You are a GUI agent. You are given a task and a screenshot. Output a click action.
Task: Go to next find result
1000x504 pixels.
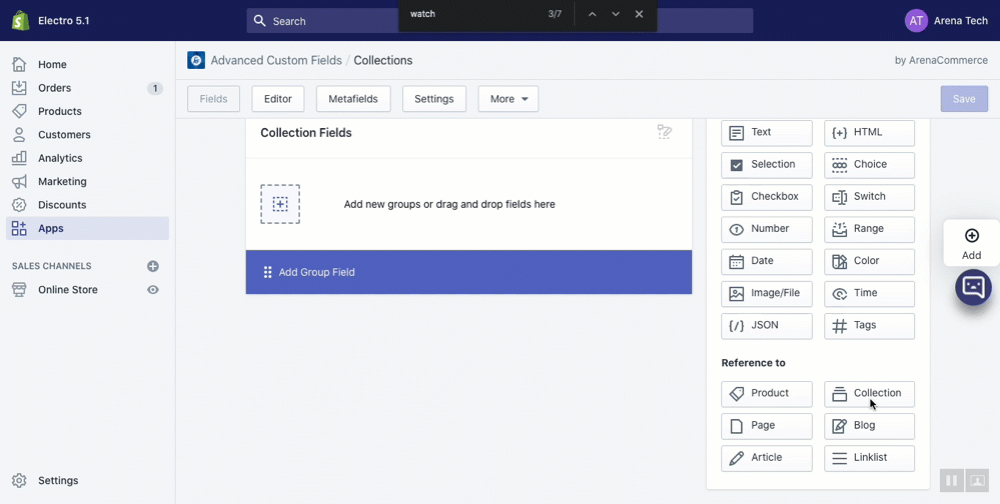pos(615,14)
